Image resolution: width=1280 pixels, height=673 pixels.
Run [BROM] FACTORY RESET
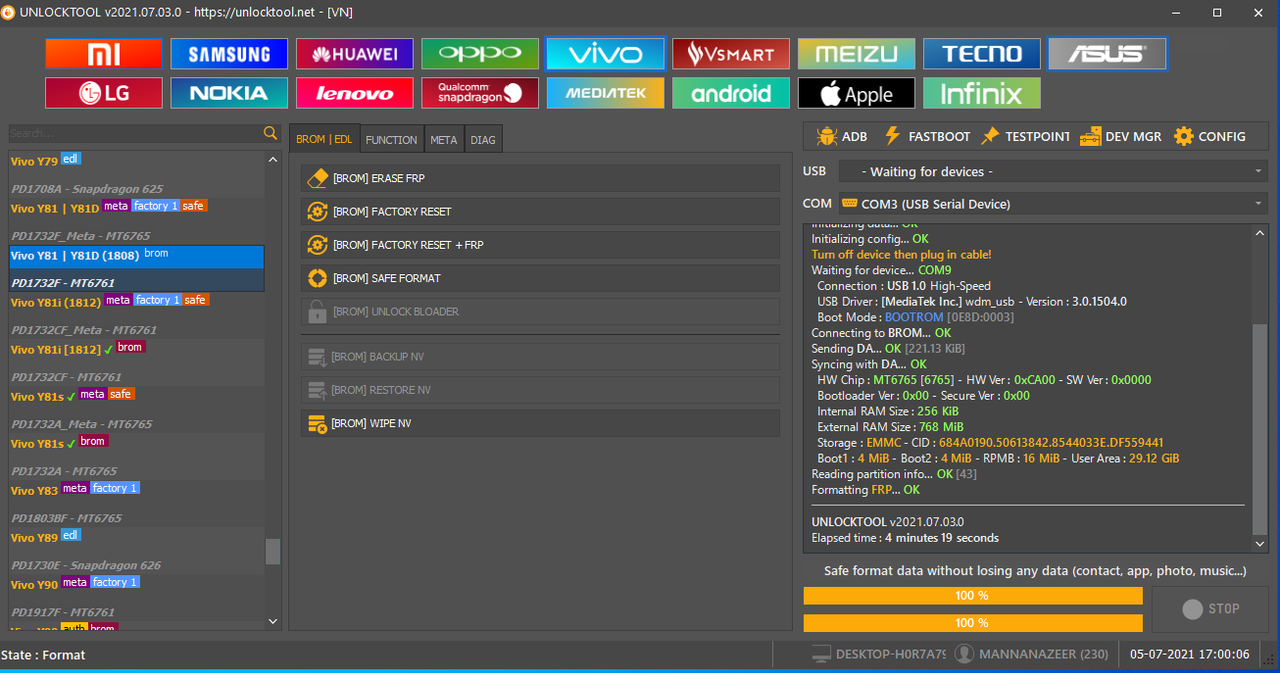pyautogui.click(x=540, y=211)
